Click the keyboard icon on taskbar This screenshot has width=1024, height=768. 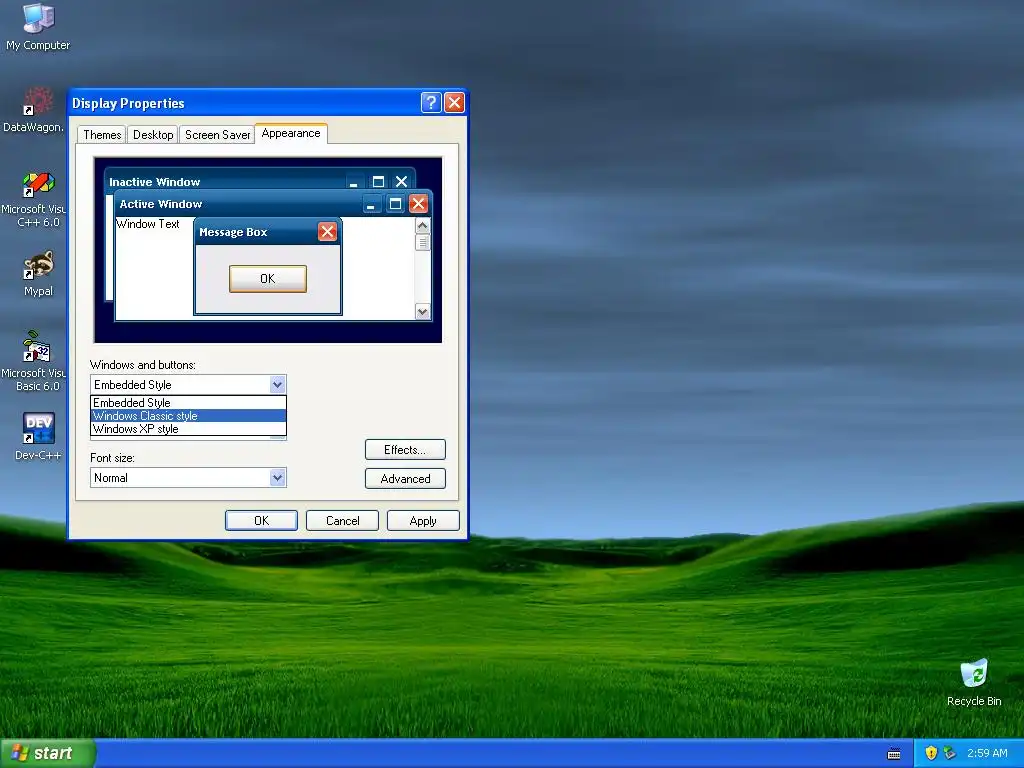[x=894, y=754]
